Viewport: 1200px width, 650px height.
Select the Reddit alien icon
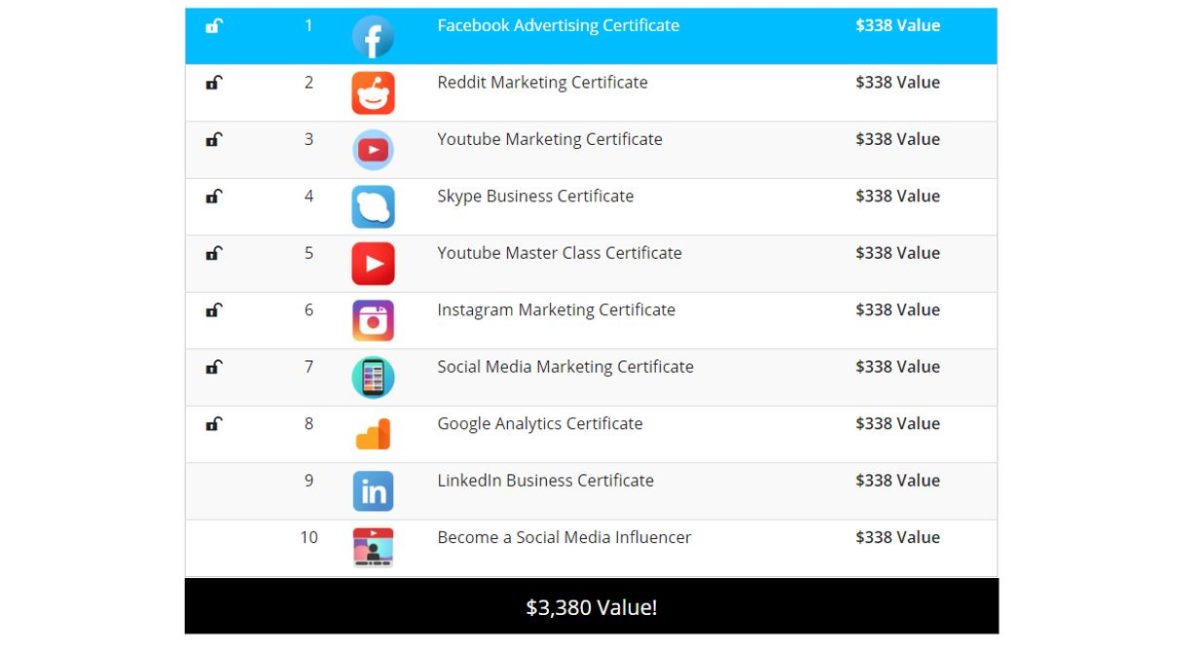[373, 92]
